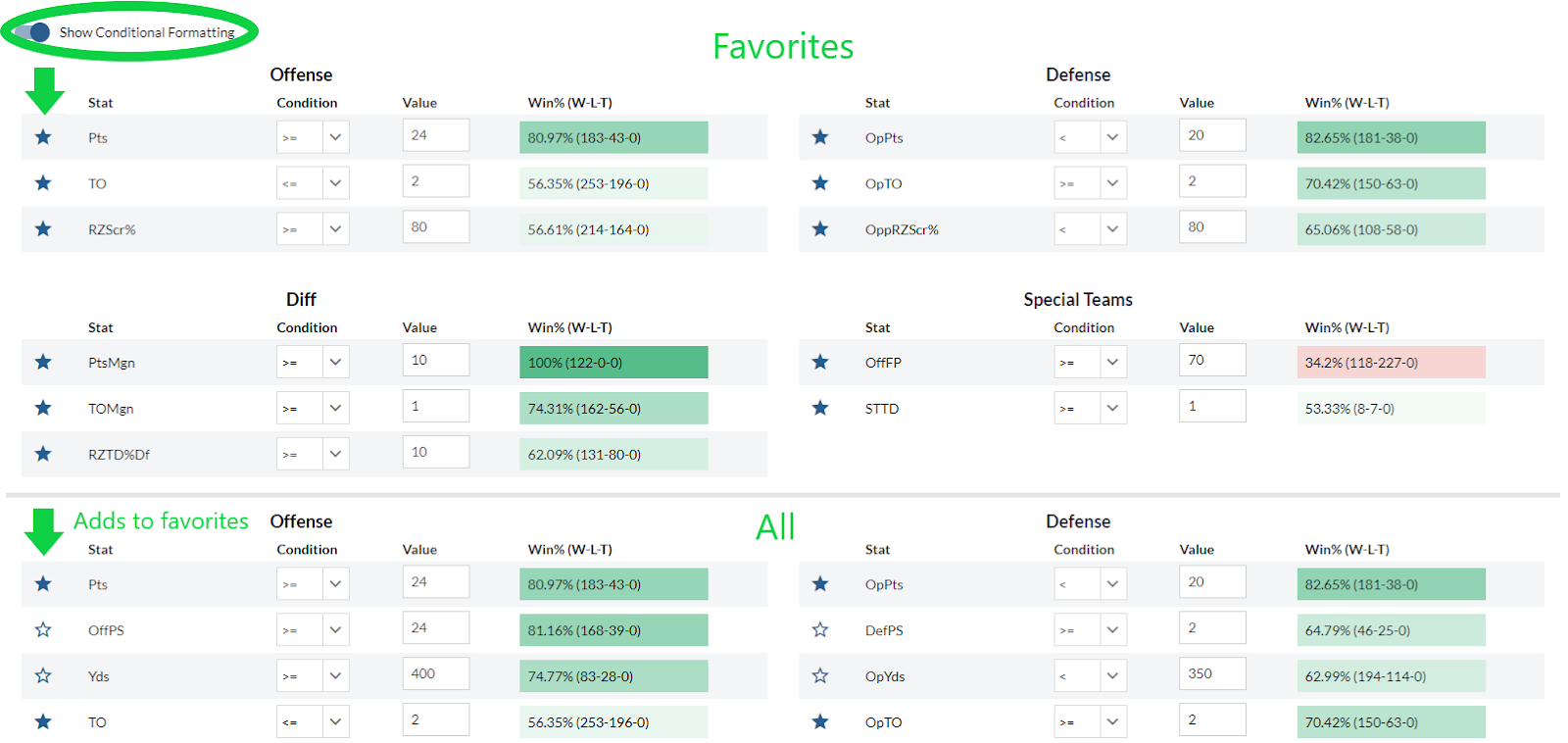The image size is (1568, 743).
Task: Open the RZTD%Df condition selector
Action: (313, 454)
